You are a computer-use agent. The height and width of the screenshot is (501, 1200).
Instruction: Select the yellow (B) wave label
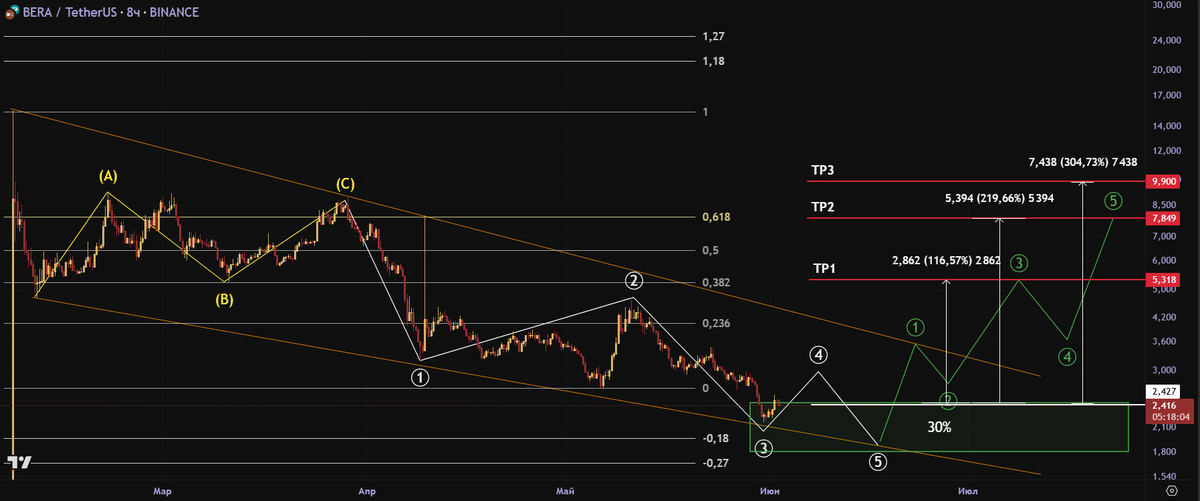tap(222, 298)
